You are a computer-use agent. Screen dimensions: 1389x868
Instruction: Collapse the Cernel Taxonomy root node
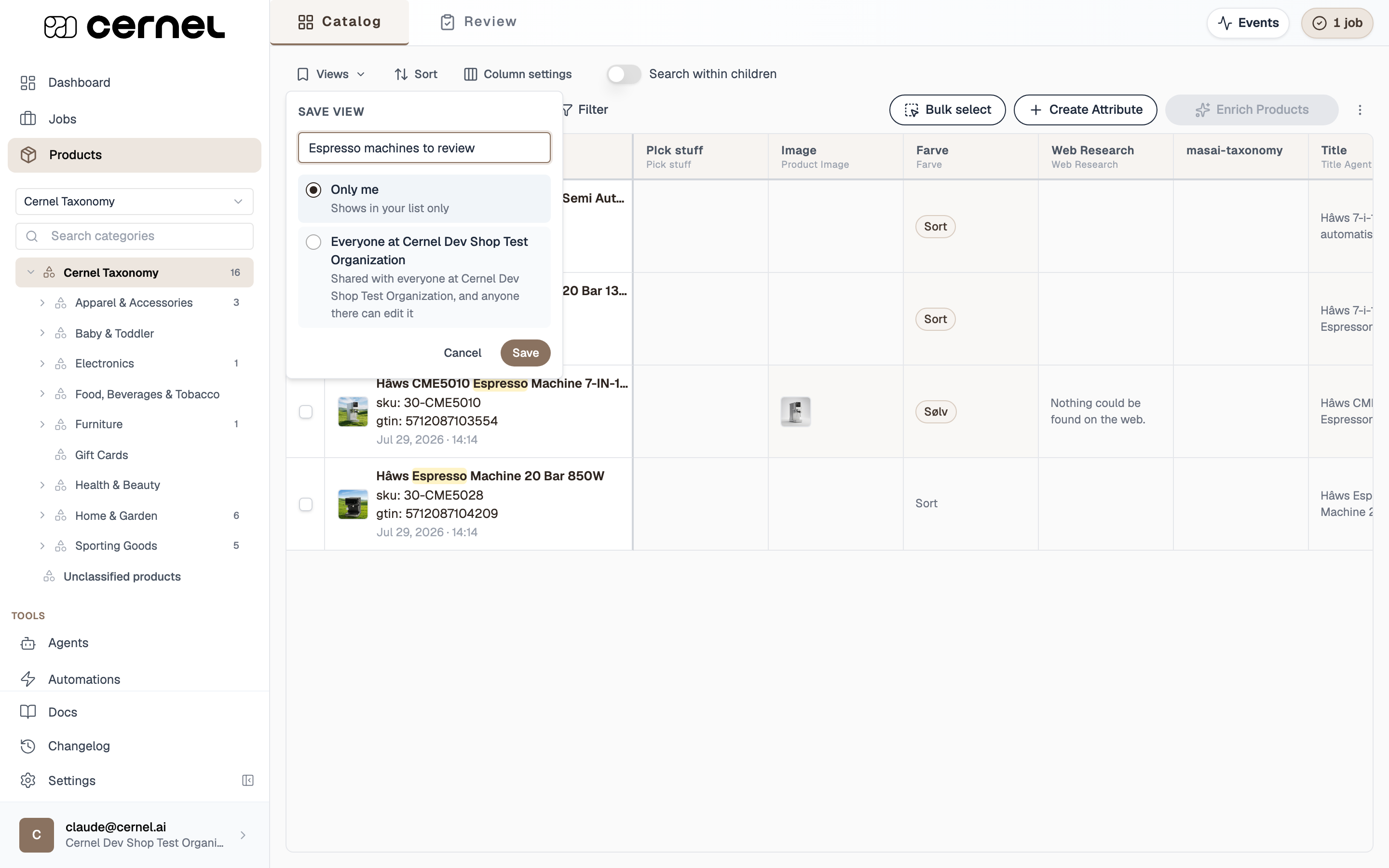31,272
